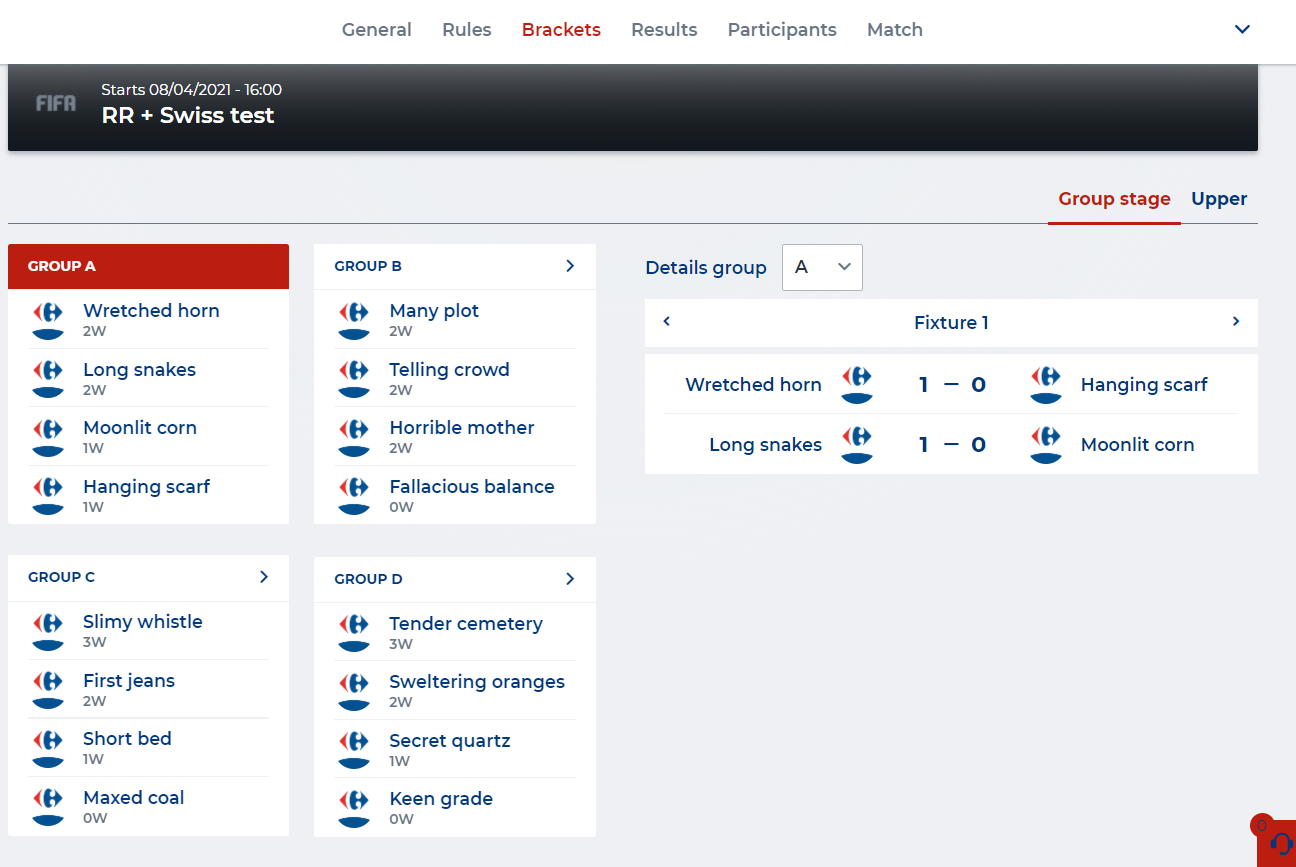This screenshot has width=1296, height=867.
Task: Go to the next fixture with right arrow
Action: (1236, 322)
